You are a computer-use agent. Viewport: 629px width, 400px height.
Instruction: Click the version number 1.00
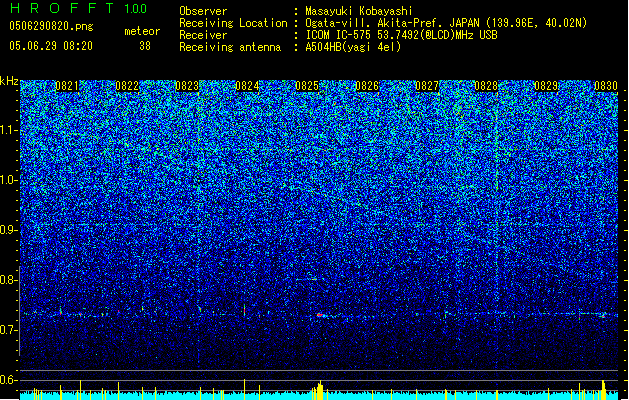(x=135, y=9)
